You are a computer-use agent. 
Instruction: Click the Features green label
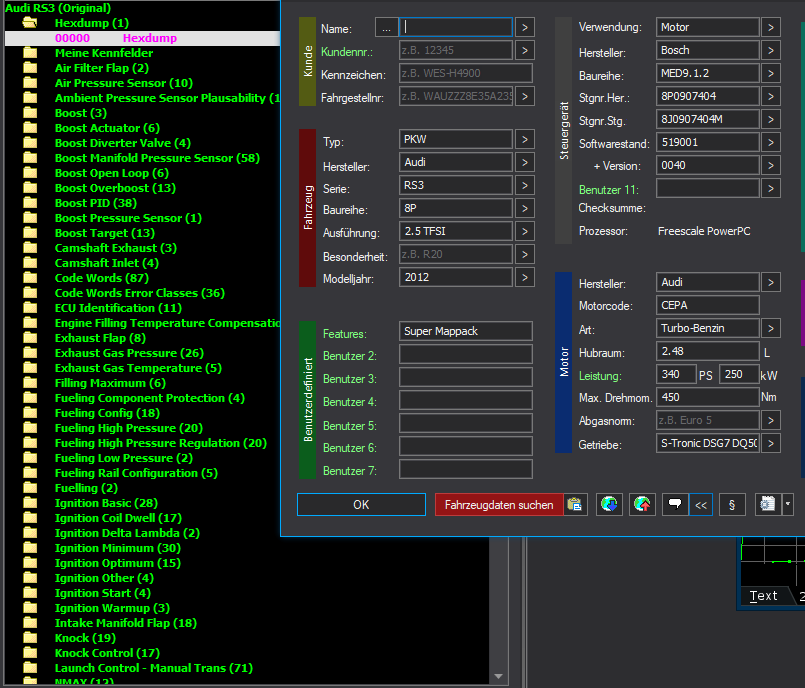[x=344, y=334]
